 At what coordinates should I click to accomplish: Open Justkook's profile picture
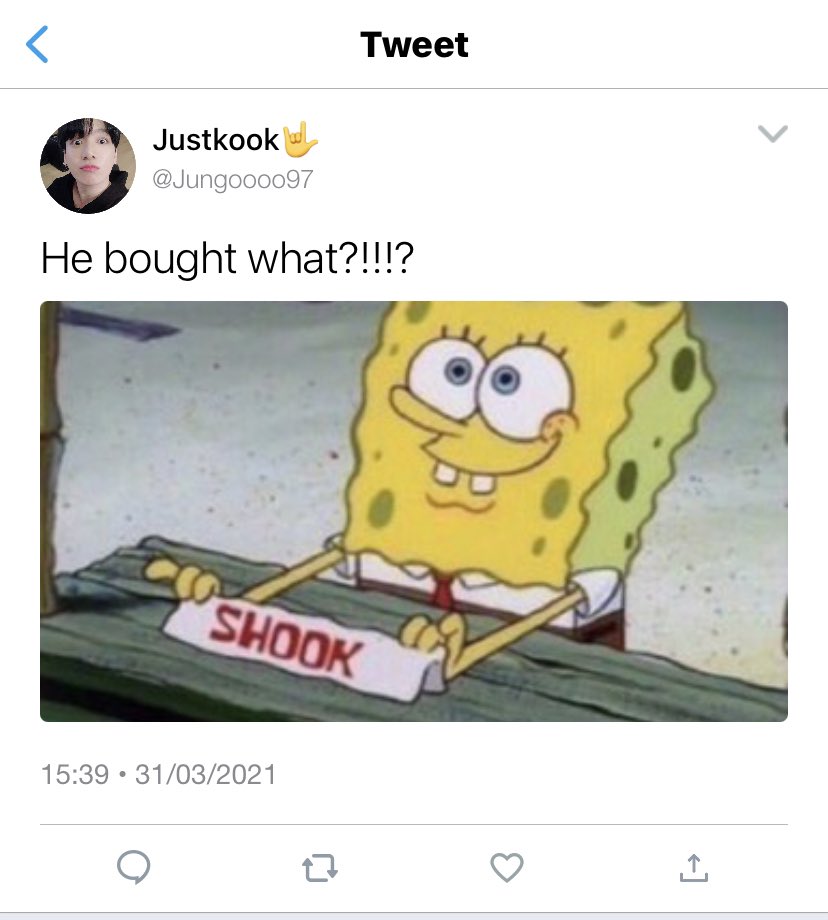tap(88, 165)
